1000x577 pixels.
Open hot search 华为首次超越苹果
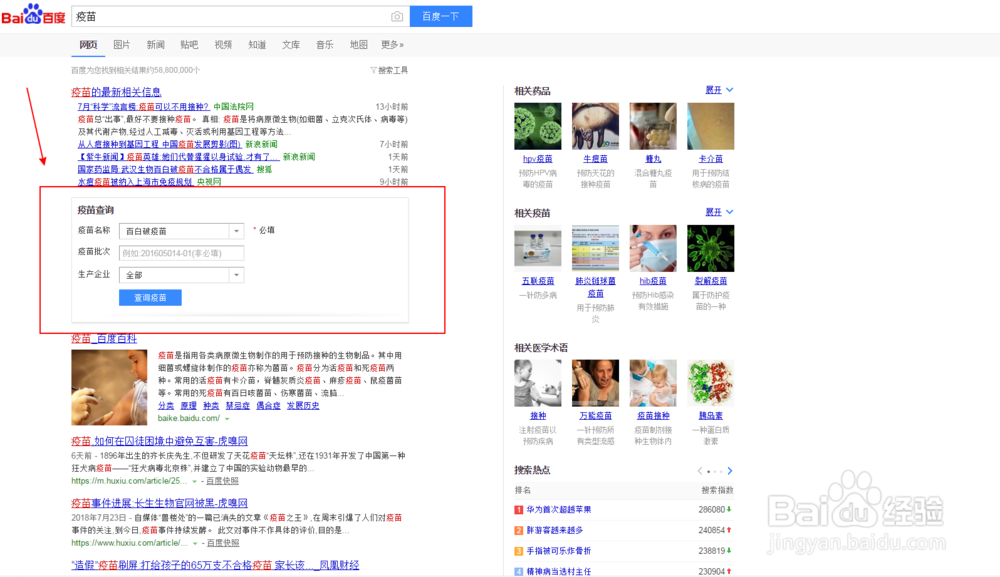click(559, 509)
